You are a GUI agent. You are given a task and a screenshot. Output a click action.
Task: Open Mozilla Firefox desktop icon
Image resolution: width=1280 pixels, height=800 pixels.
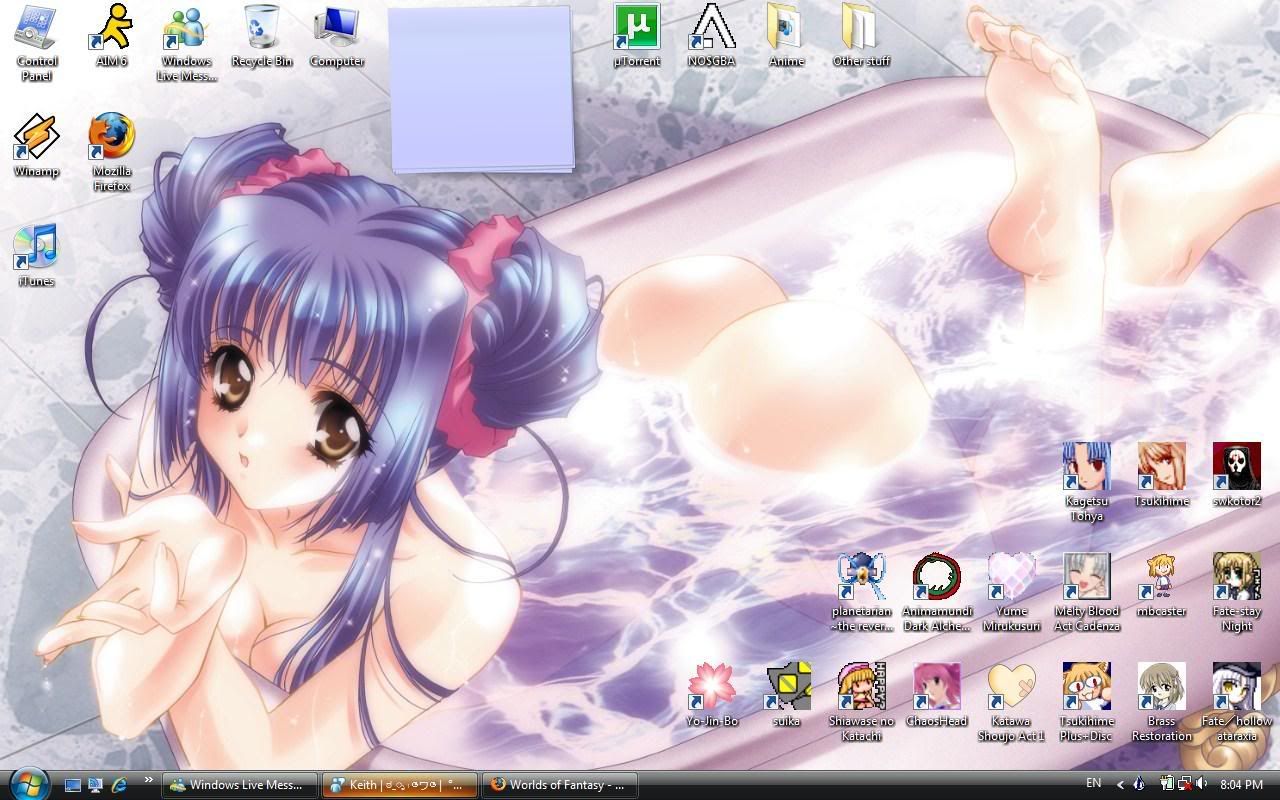coord(111,139)
